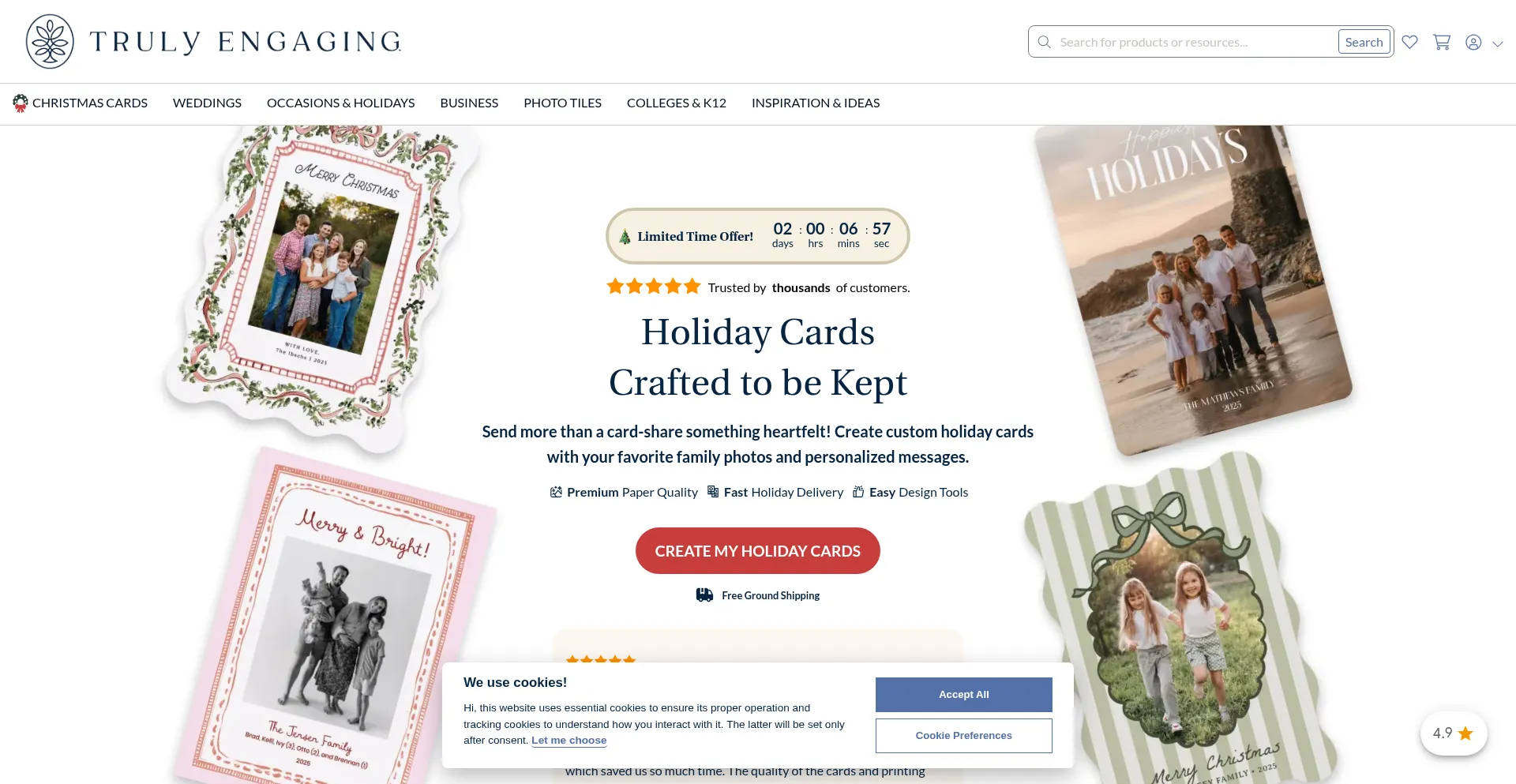Viewport: 1516px width, 784px height.
Task: Focus the product search field
Action: pyautogui.click(x=1192, y=42)
